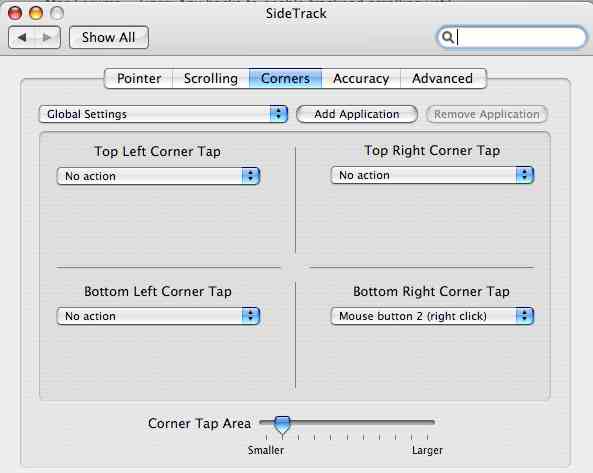Click the red close window button

pos(15,13)
